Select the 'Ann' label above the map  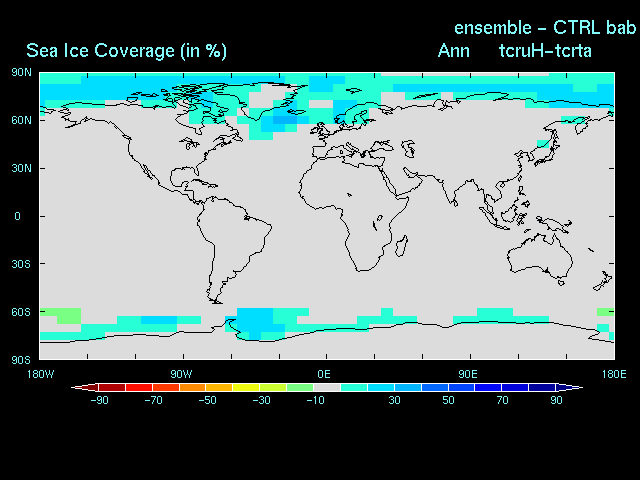pyautogui.click(x=454, y=51)
